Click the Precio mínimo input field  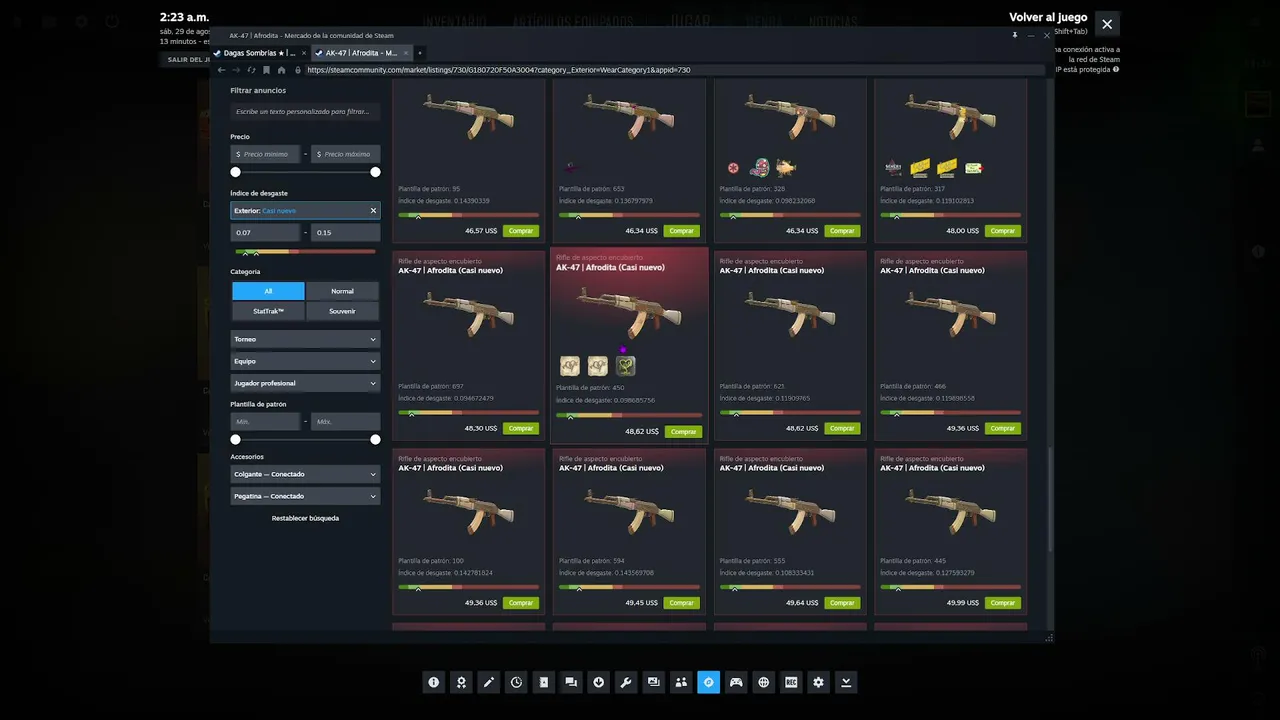[265, 154]
